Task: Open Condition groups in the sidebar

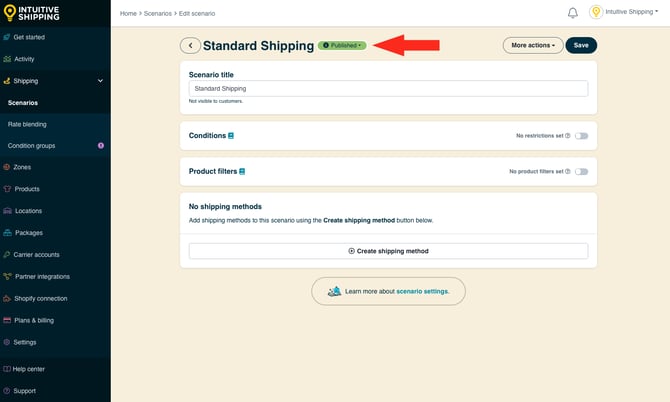Action: pos(32,146)
